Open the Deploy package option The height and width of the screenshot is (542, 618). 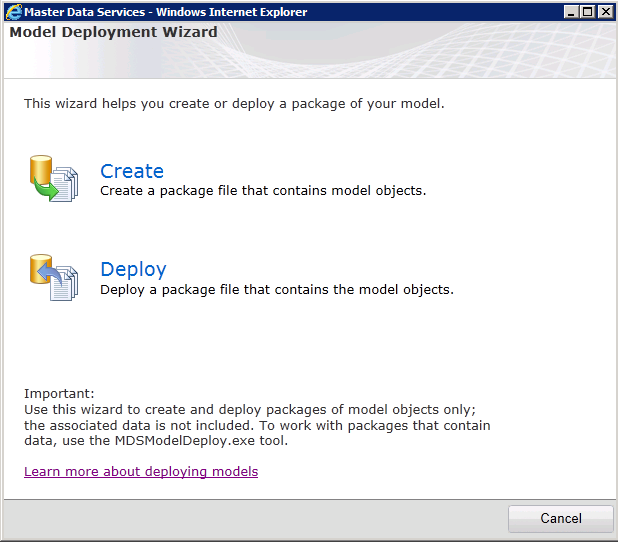(x=133, y=269)
